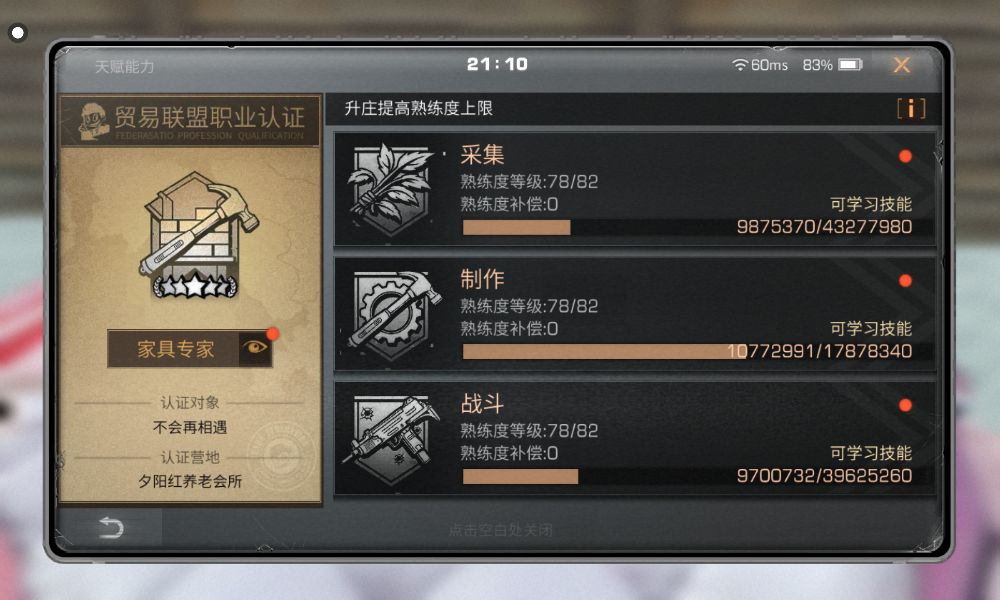Screen dimensions: 1000x600
Task: Click the red dot on 采集 row
Action: (905, 157)
